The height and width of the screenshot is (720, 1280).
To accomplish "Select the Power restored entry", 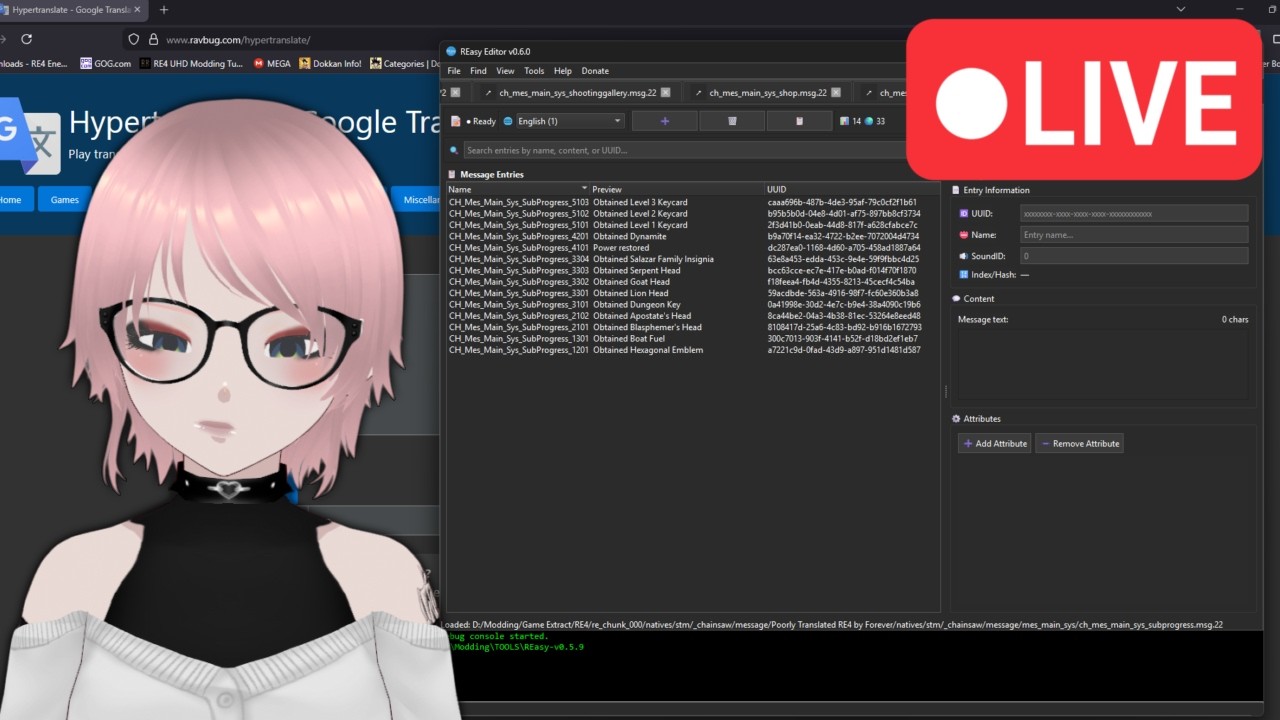I will click(x=693, y=248).
